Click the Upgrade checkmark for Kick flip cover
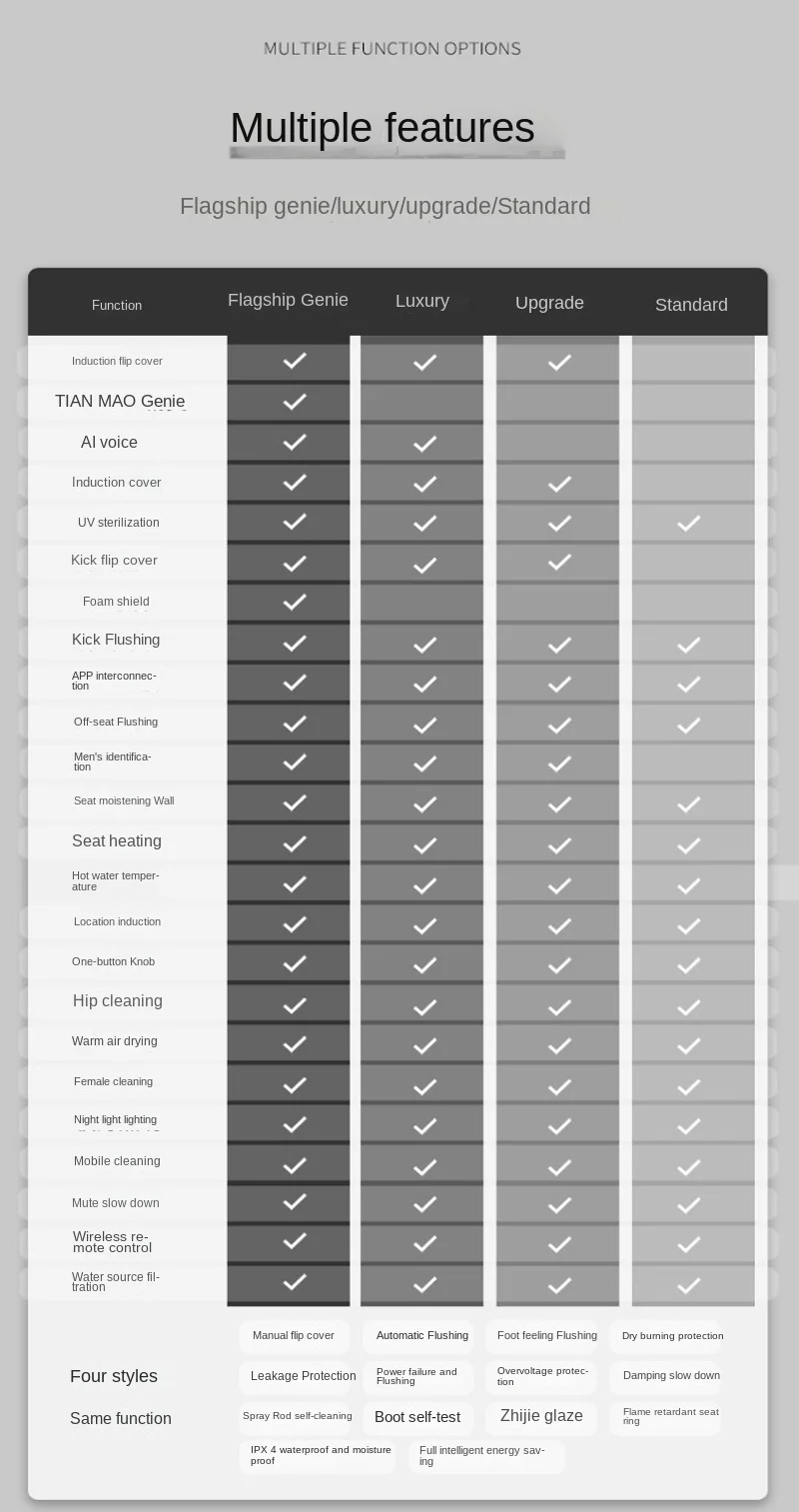The width and height of the screenshot is (799, 1512). pos(559,563)
